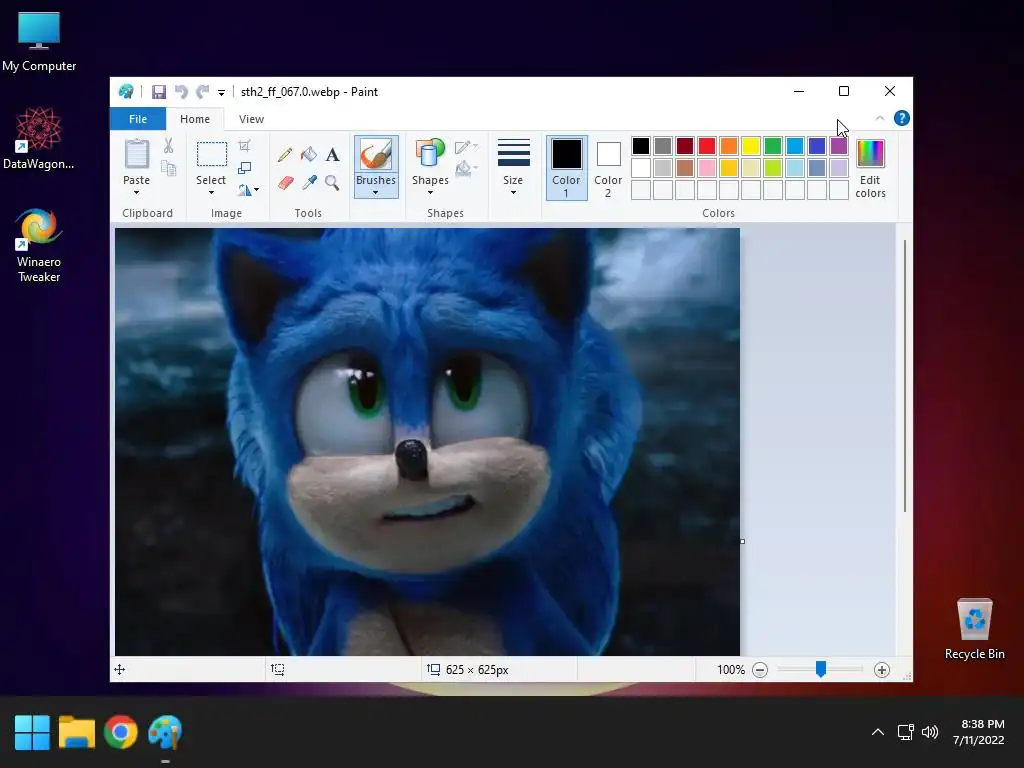Viewport: 1024px width, 768px height.
Task: Switch to the Home ribbon tab
Action: pyautogui.click(x=195, y=119)
